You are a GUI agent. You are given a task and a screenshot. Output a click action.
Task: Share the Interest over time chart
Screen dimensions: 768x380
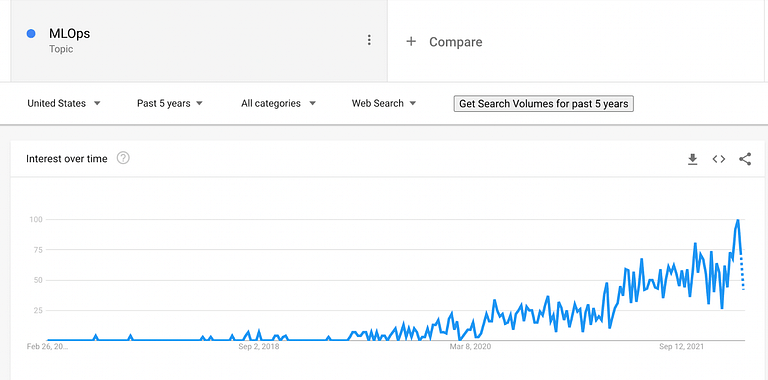[x=745, y=159]
